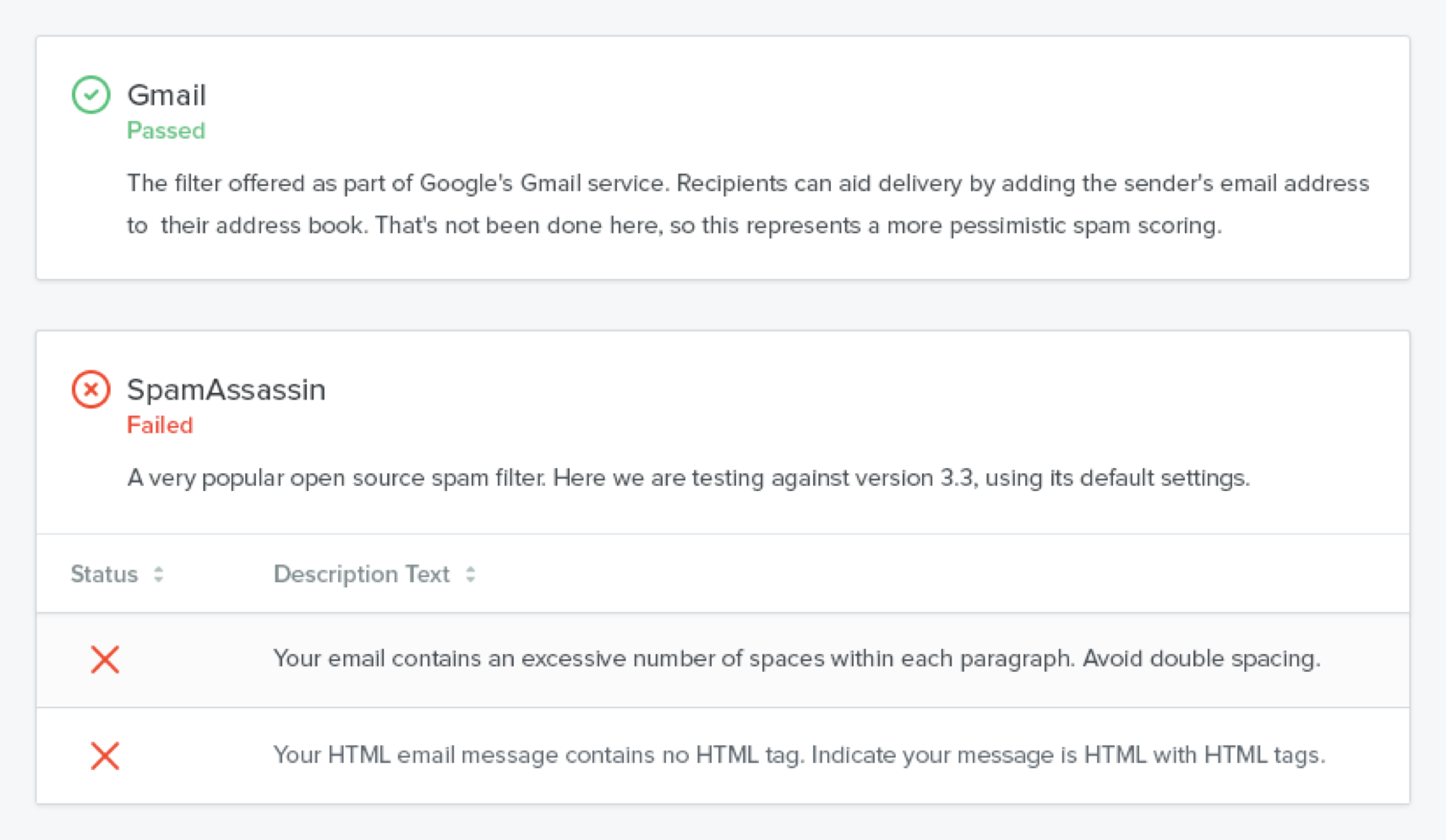Image resolution: width=1446 pixels, height=840 pixels.
Task: Toggle sort order on Description Text header
Action: (472, 574)
